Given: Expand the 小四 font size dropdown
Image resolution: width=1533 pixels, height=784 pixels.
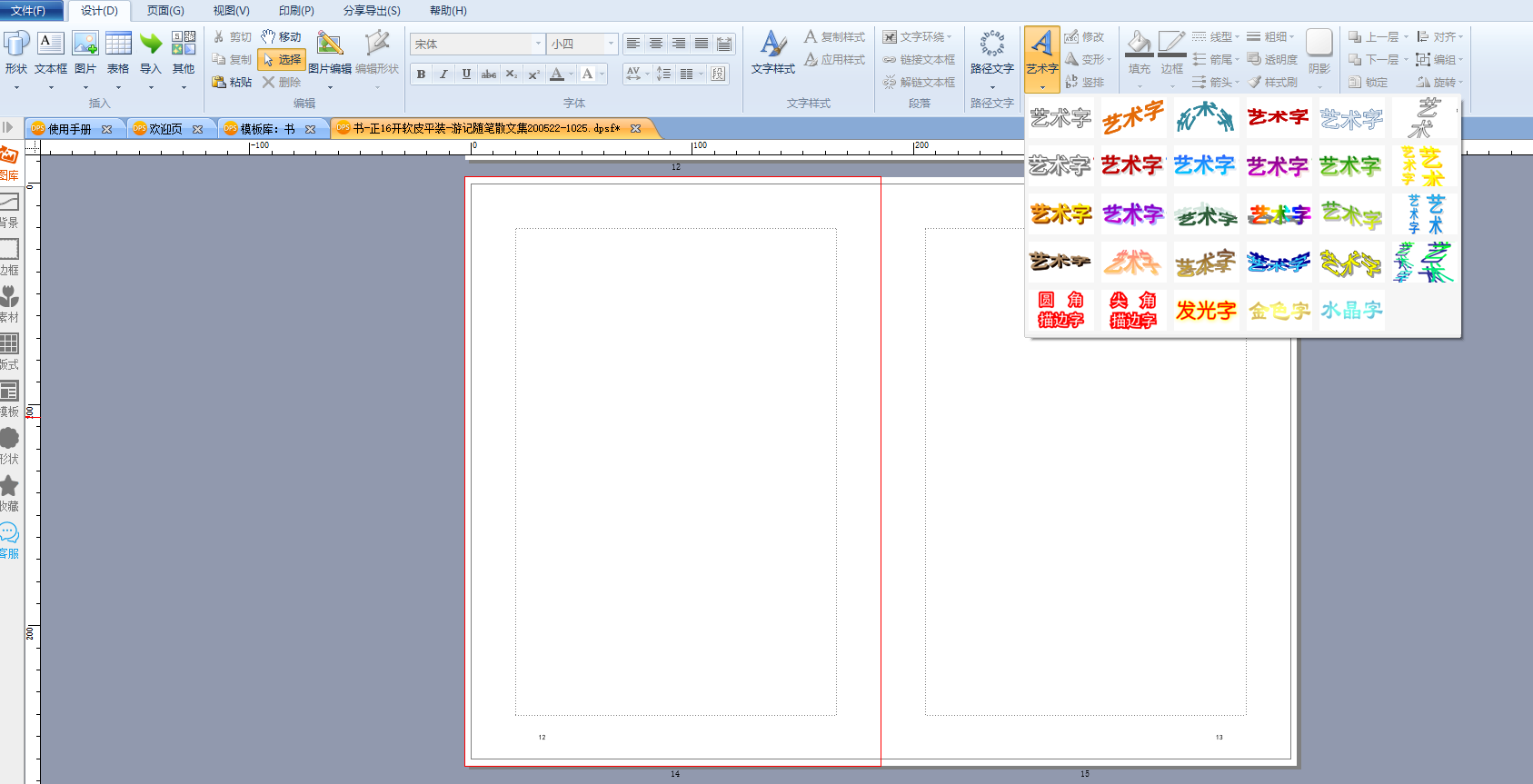Looking at the screenshot, I should (x=610, y=44).
